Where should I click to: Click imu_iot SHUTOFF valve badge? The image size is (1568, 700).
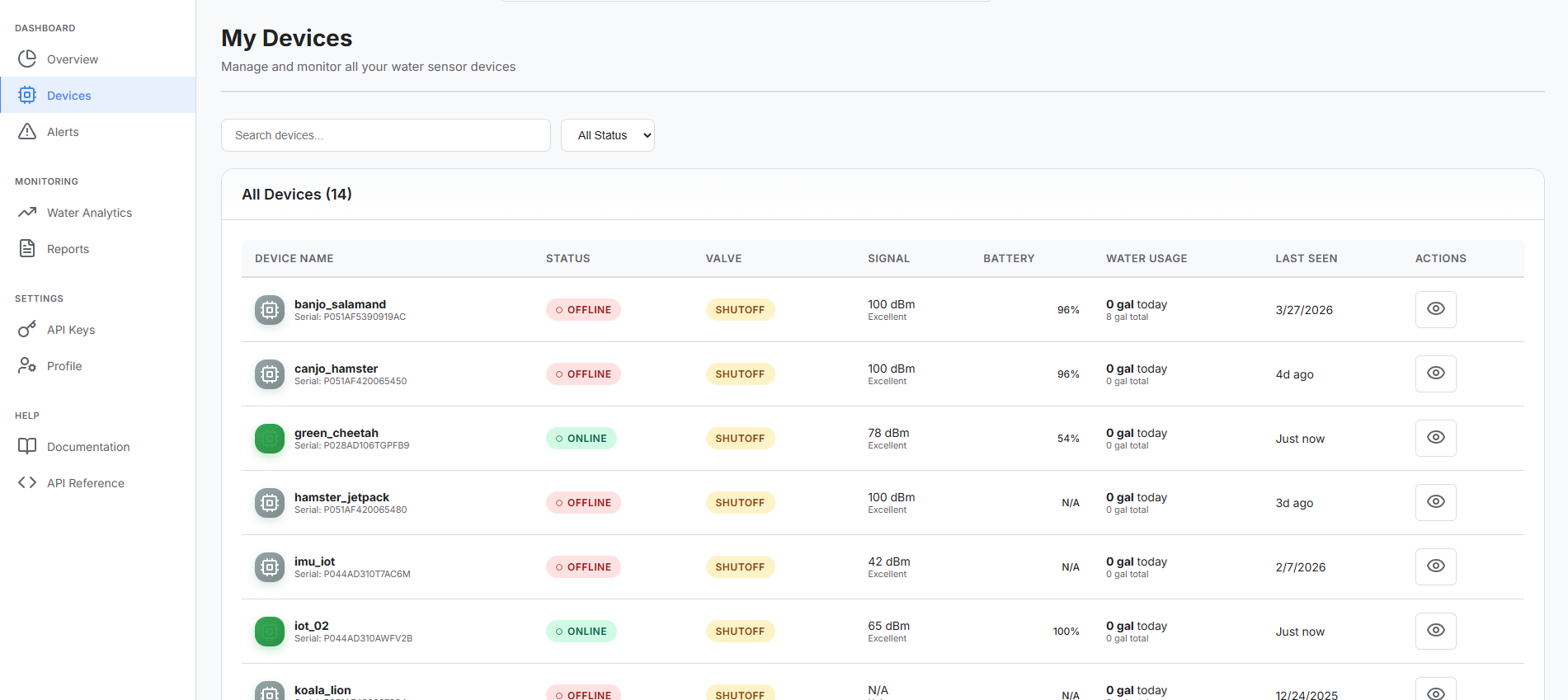pyautogui.click(x=740, y=567)
